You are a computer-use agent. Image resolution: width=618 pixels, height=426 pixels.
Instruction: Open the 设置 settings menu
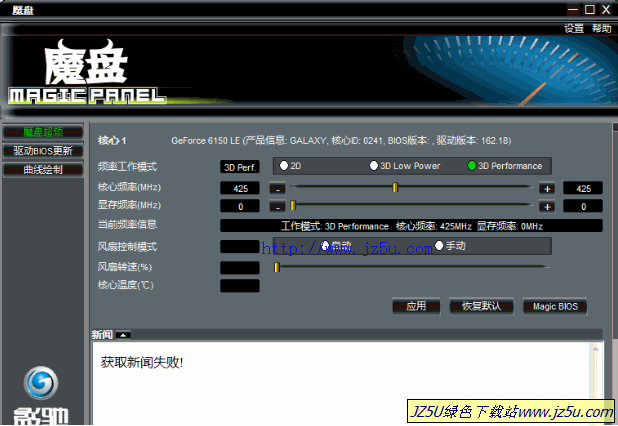(574, 28)
